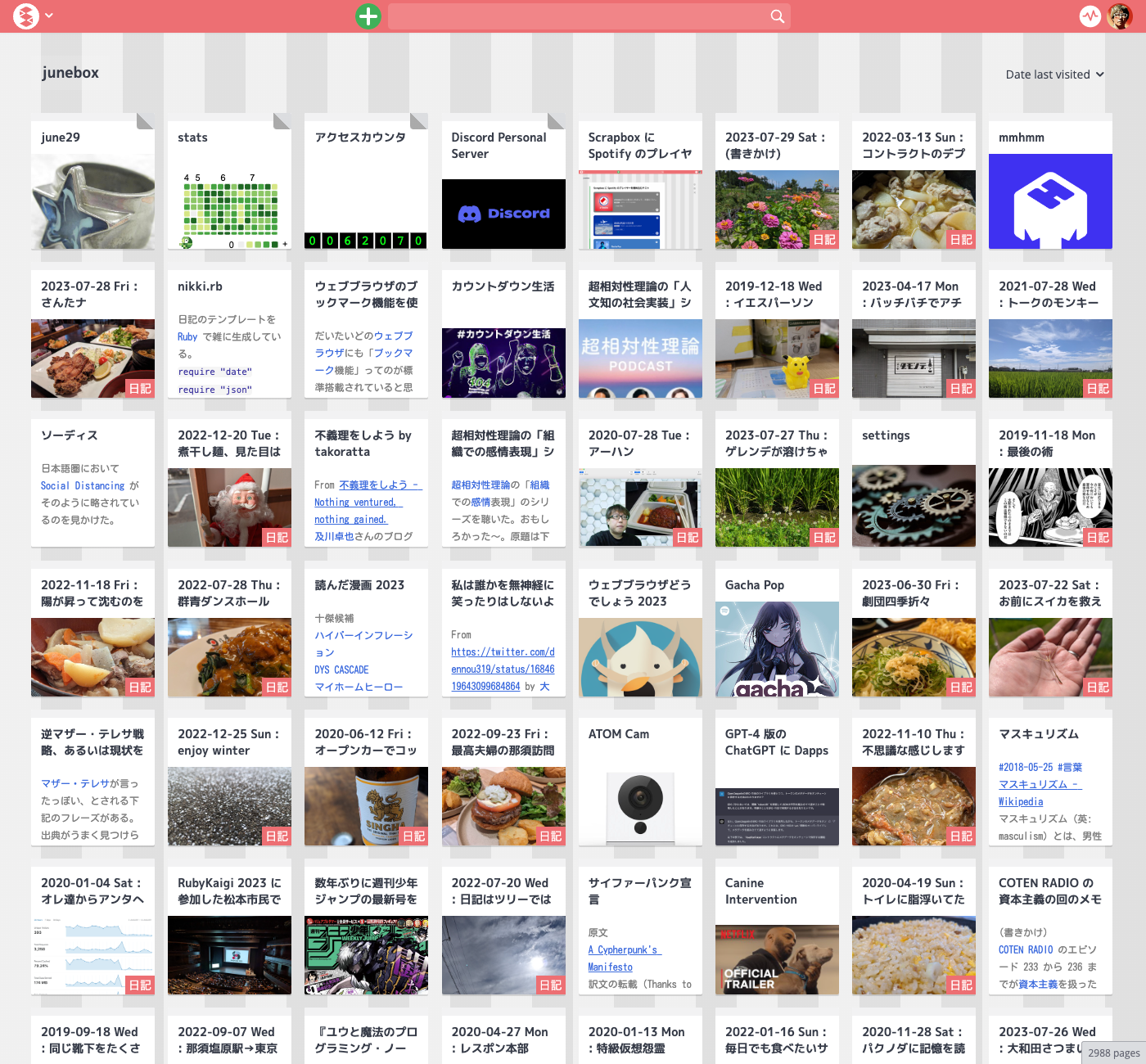Viewport: 1146px width, 1064px height.
Task: Click 'COTEN RADIO' link in the memo card
Action: click(1026, 949)
